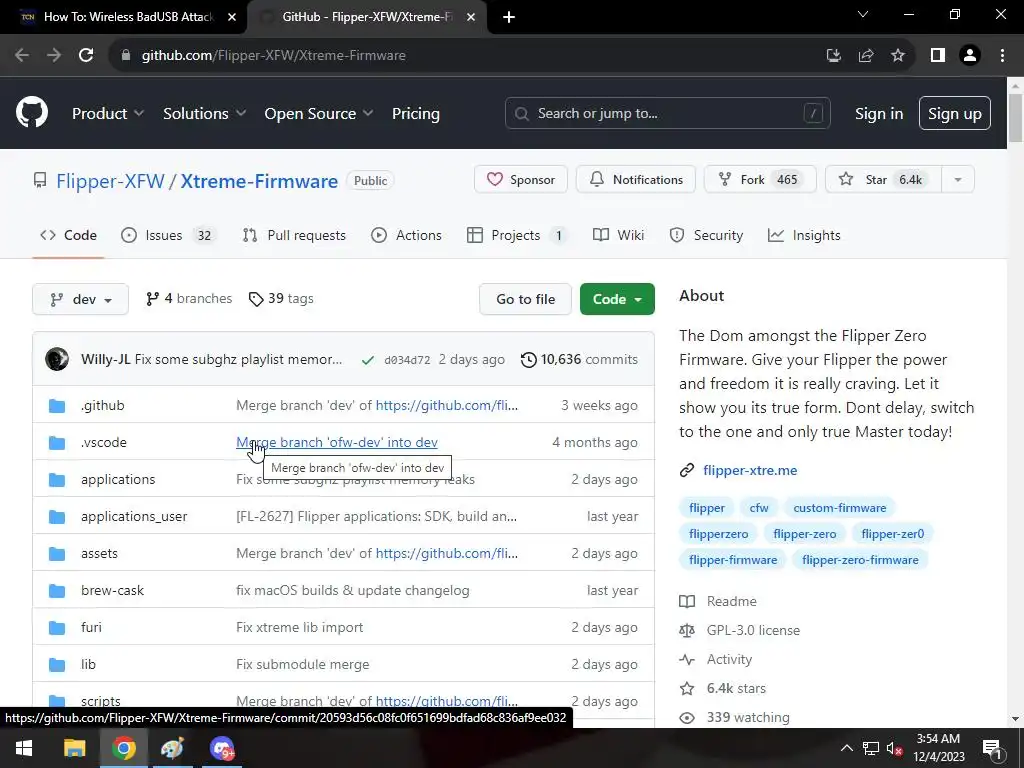Click Willy-JL's commit author avatar
Image resolution: width=1024 pixels, height=768 pixels.
point(57,359)
